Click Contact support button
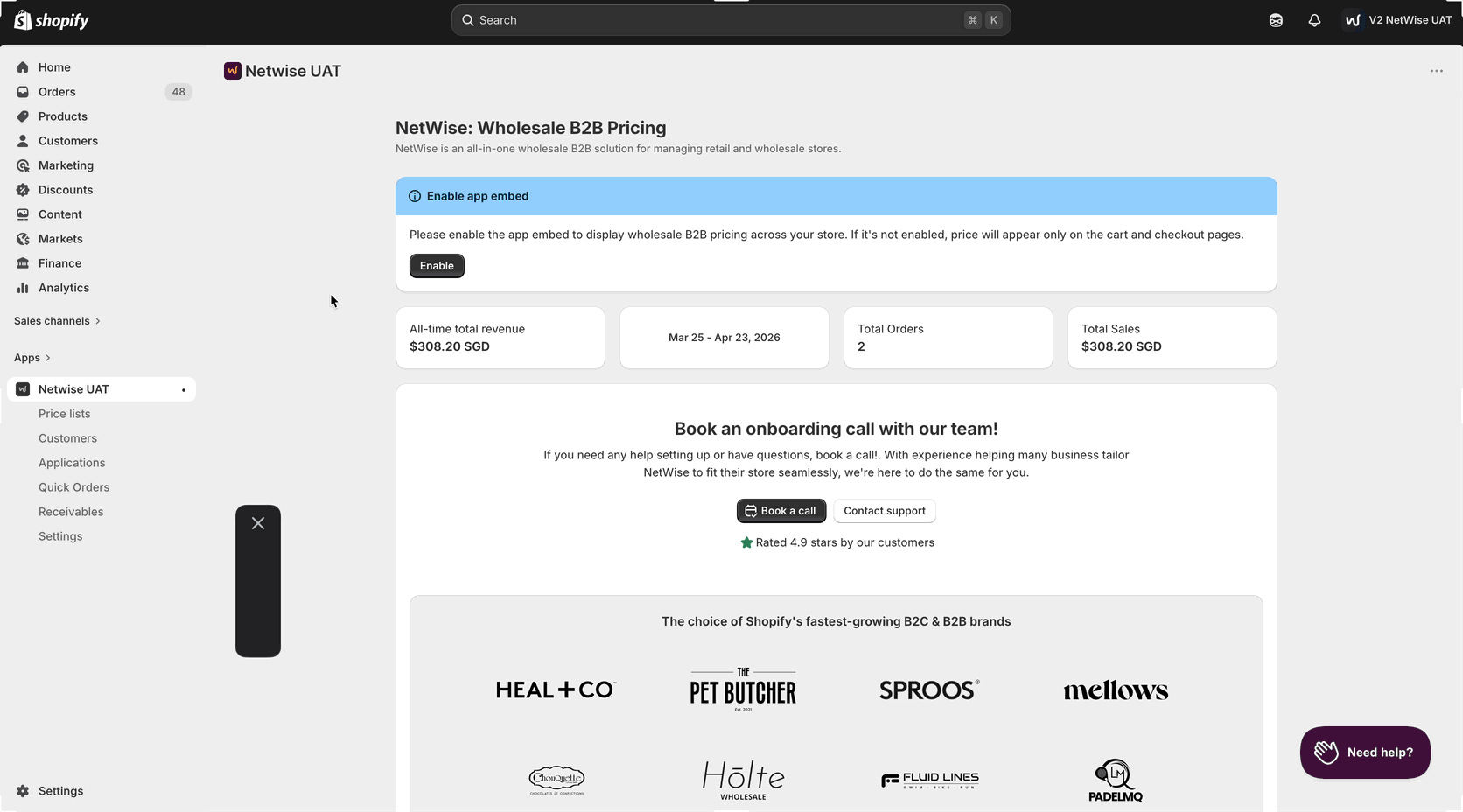Viewport: 1463px width, 812px height. (885, 511)
